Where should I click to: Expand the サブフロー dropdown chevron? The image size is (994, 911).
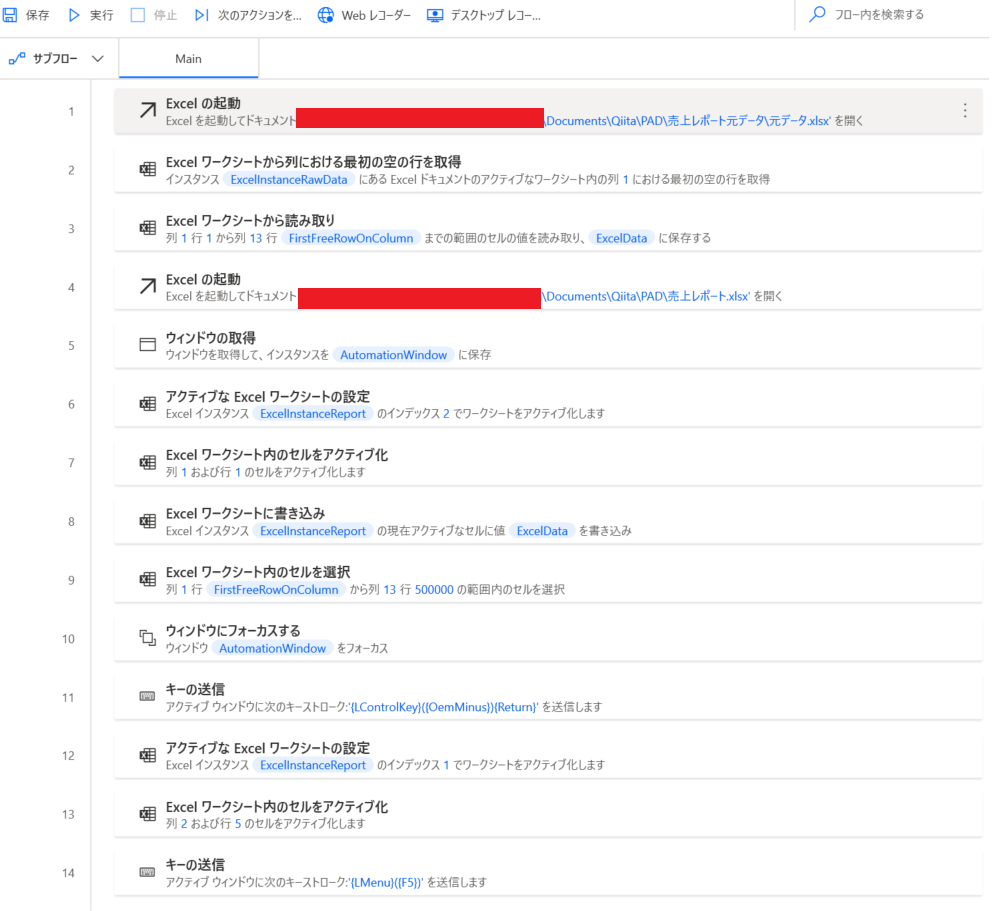coord(98,58)
